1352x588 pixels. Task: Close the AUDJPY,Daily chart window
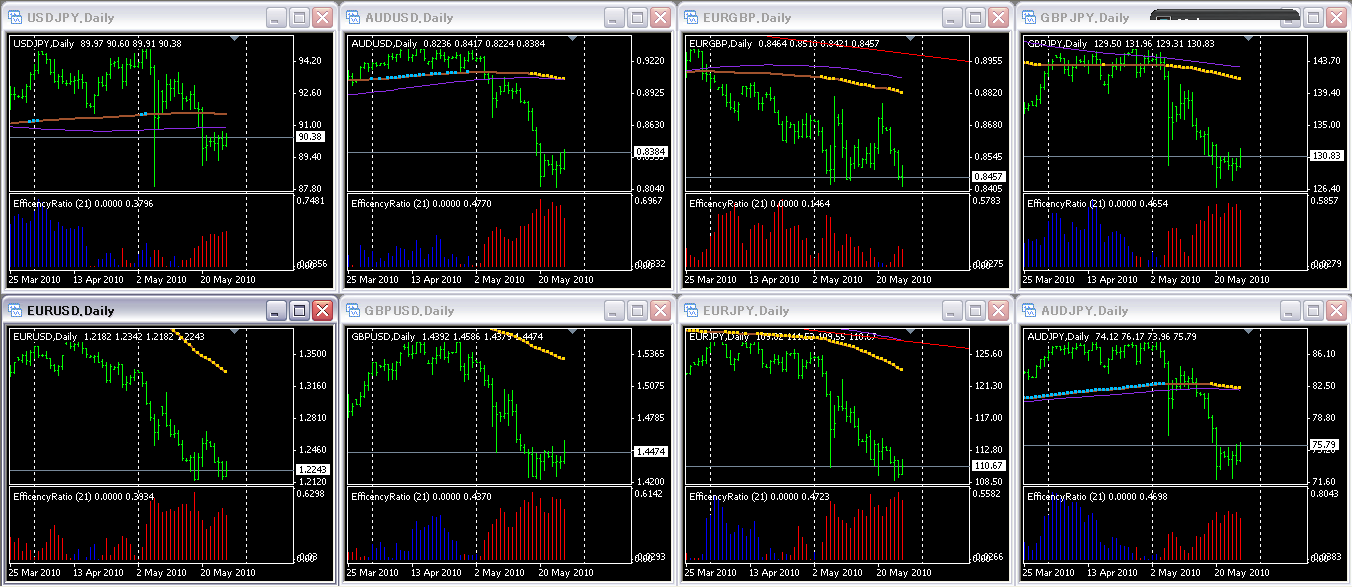point(1336,311)
